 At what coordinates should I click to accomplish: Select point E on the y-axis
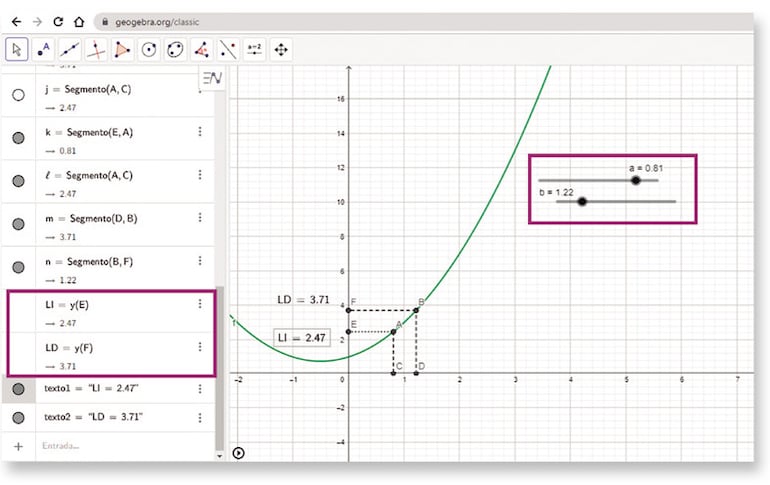[x=349, y=332]
